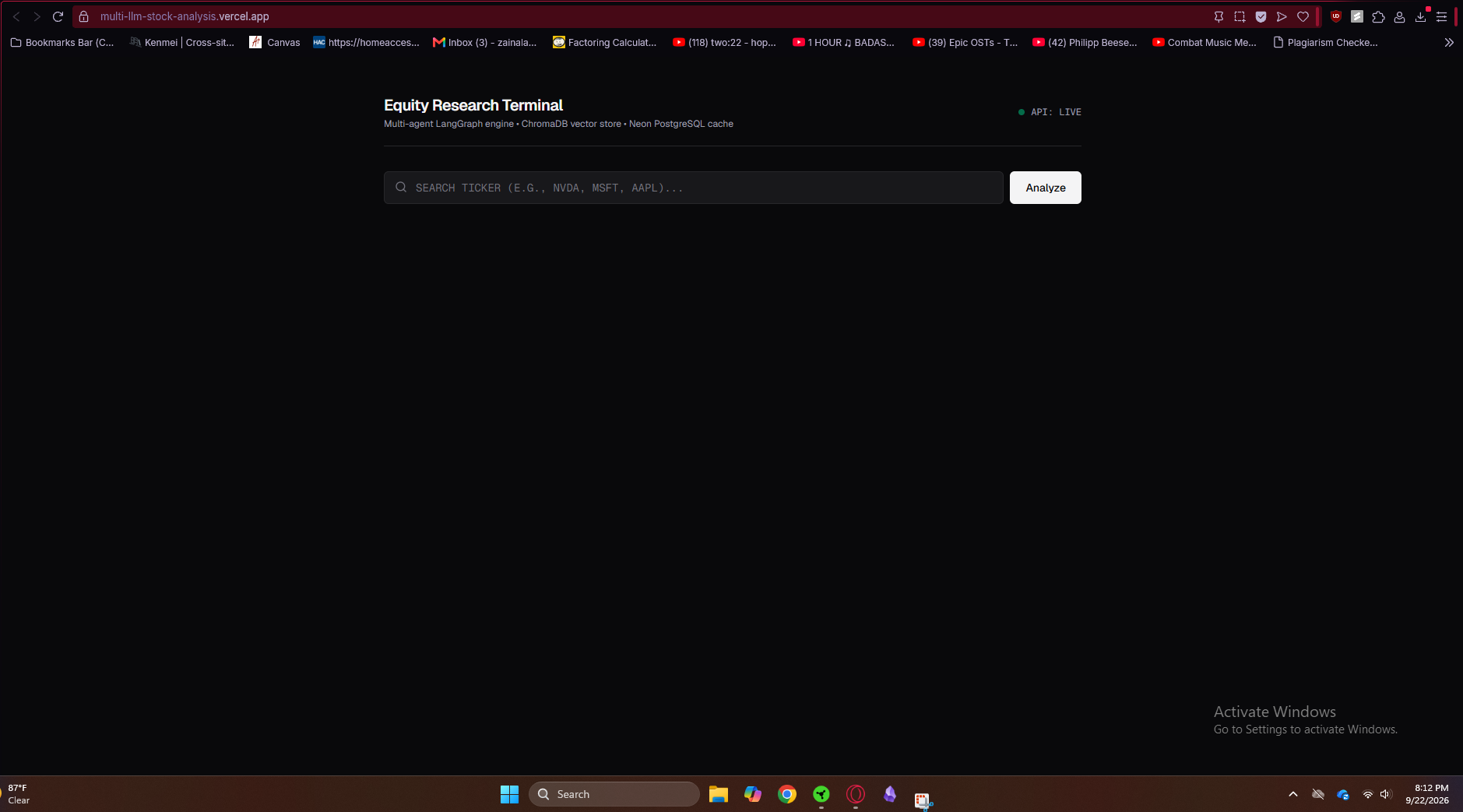The height and width of the screenshot is (812, 1463).
Task: Click the heart bookmark icon in address bar
Action: 1303,16
